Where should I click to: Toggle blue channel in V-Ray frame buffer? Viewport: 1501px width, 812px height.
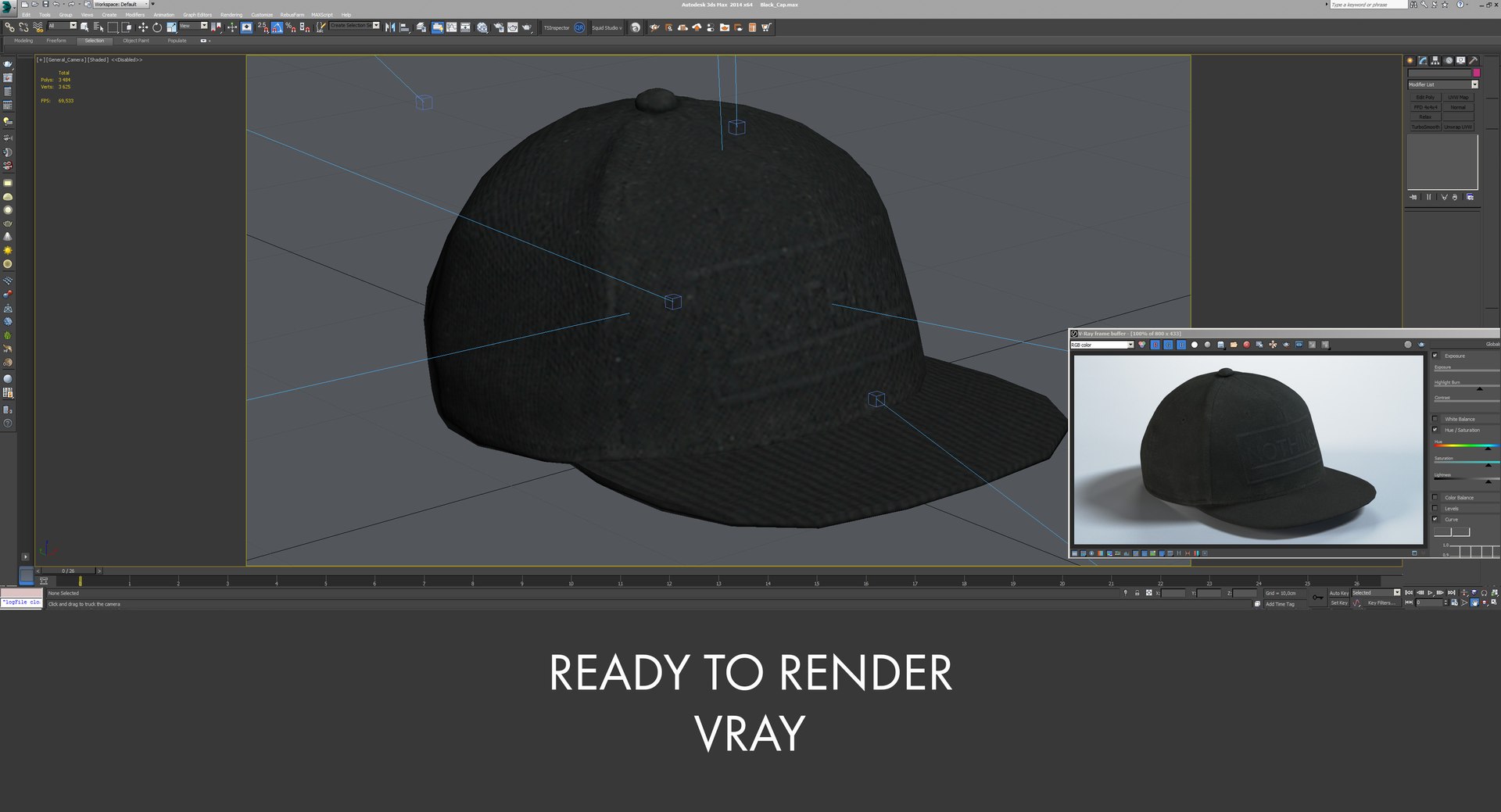point(1181,345)
